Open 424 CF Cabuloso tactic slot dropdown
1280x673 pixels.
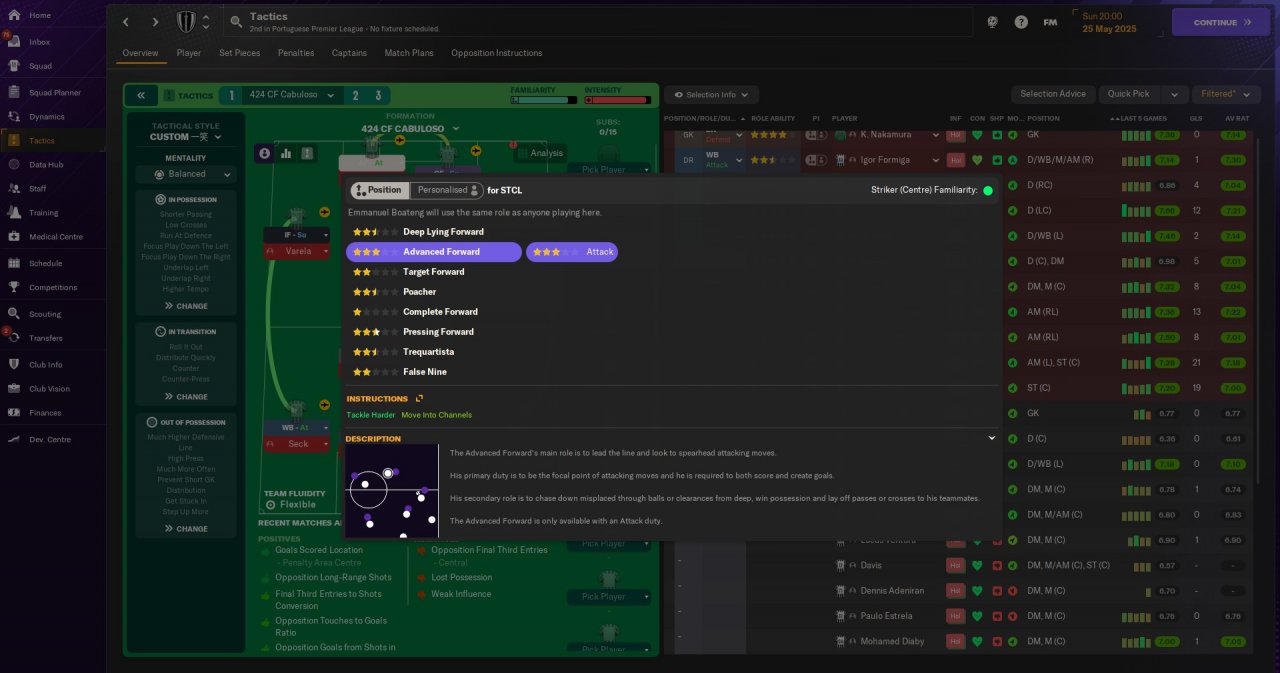click(x=290, y=95)
